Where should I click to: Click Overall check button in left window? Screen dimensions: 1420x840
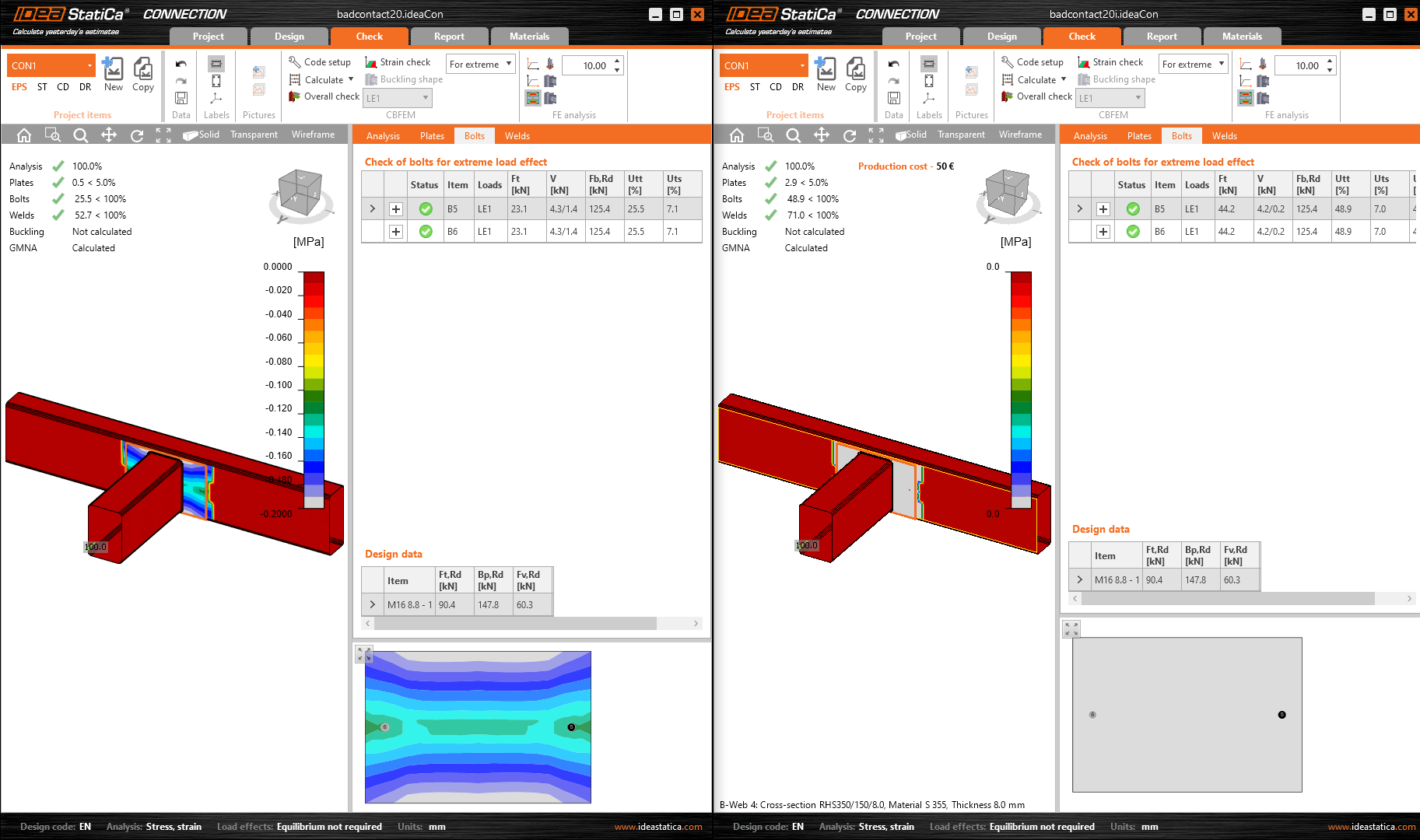click(x=324, y=96)
